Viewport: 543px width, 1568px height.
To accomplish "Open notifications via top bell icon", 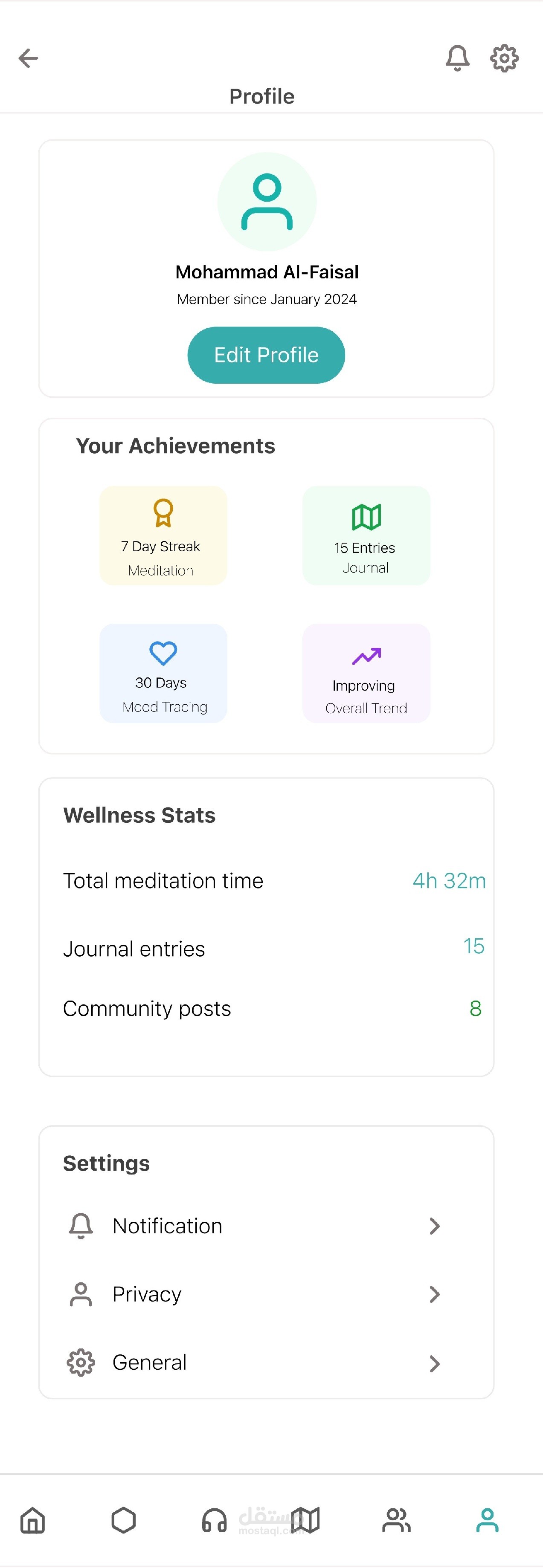I will coord(457,58).
